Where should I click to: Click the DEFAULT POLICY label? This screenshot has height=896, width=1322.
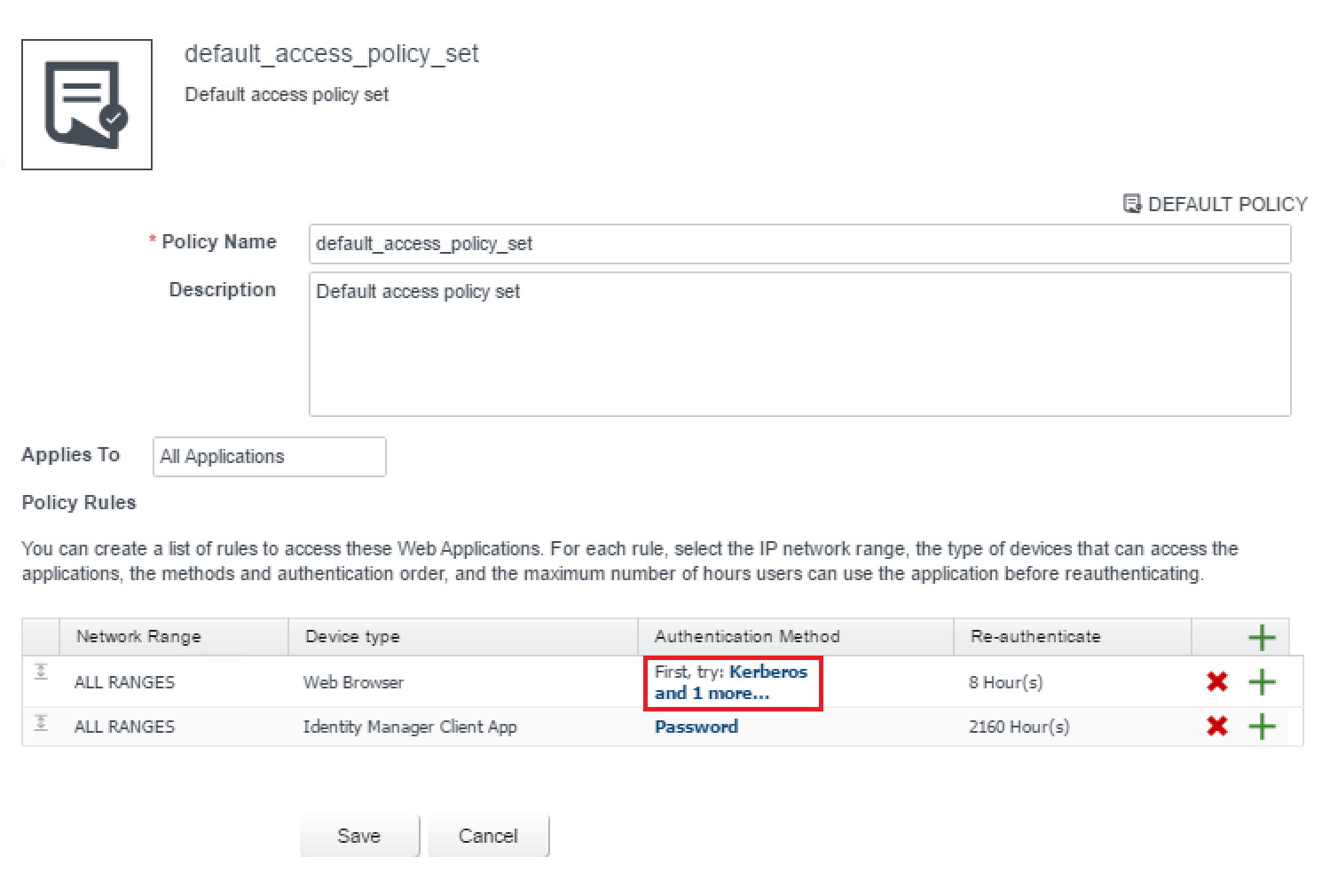(x=1228, y=204)
